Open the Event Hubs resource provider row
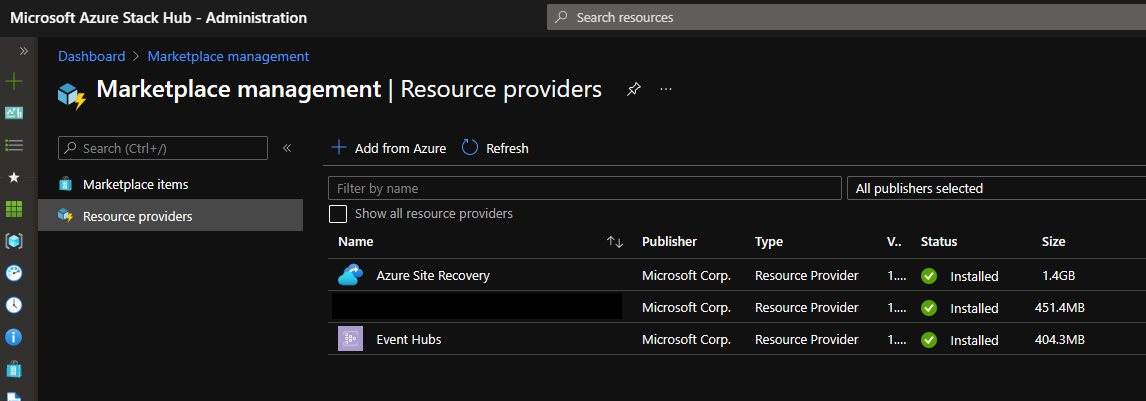 point(408,339)
